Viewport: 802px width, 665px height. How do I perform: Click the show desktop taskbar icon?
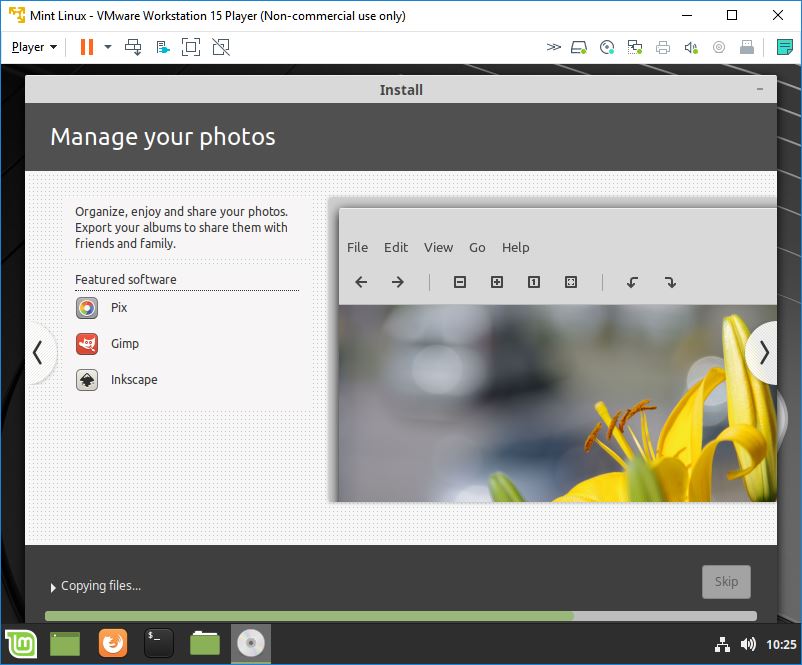65,644
